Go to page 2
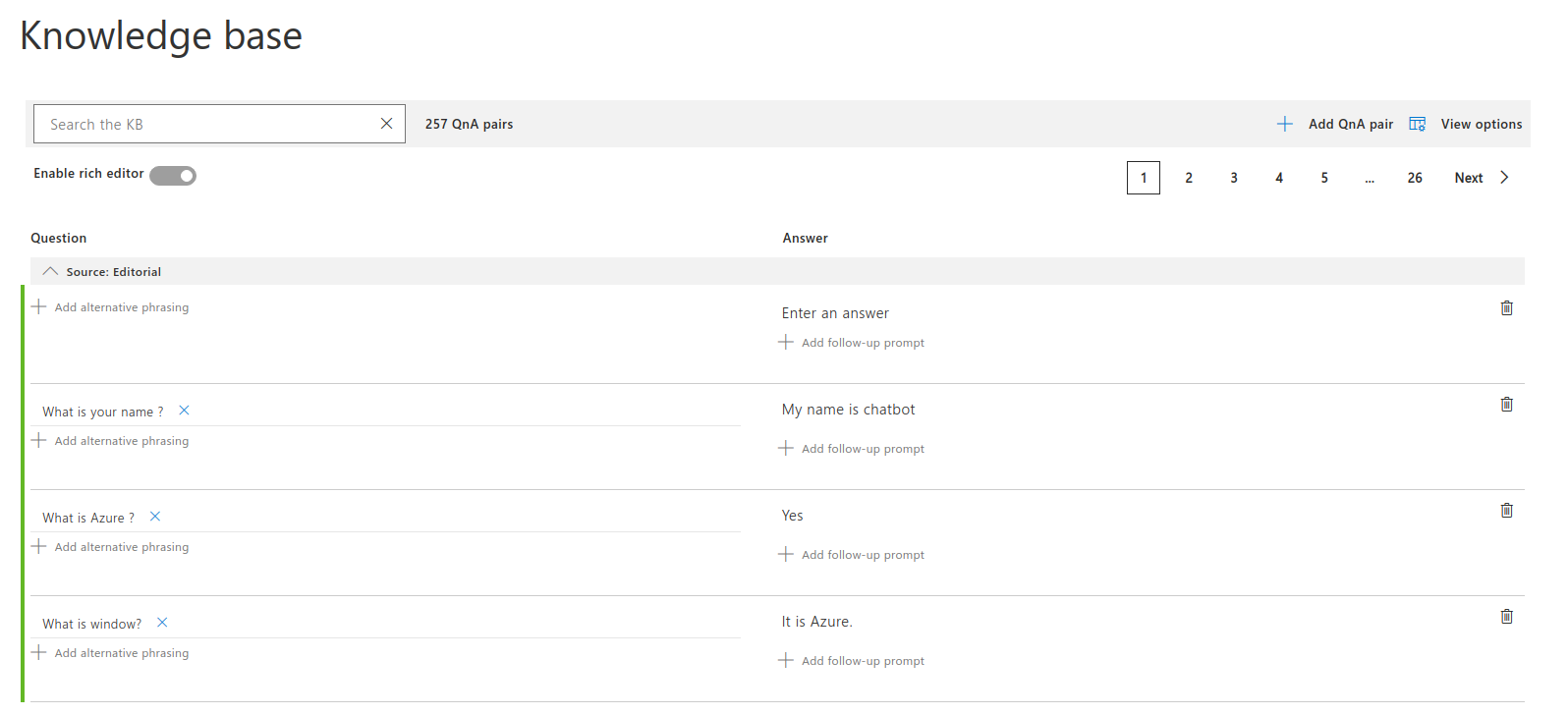Screen dimensions: 1568x715 click(1189, 178)
